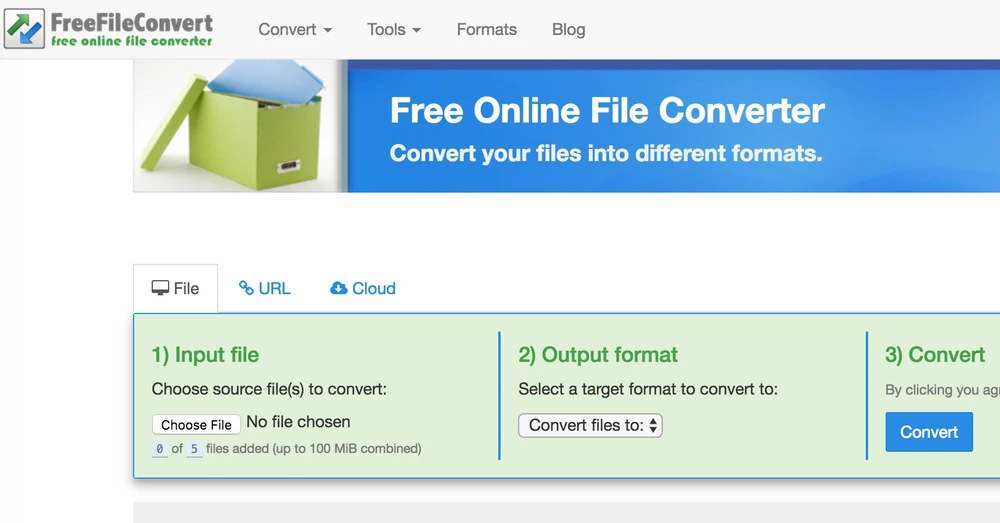Screen dimensions: 1000x523
Task: Click the 5 maximum files number
Action: tap(195, 449)
